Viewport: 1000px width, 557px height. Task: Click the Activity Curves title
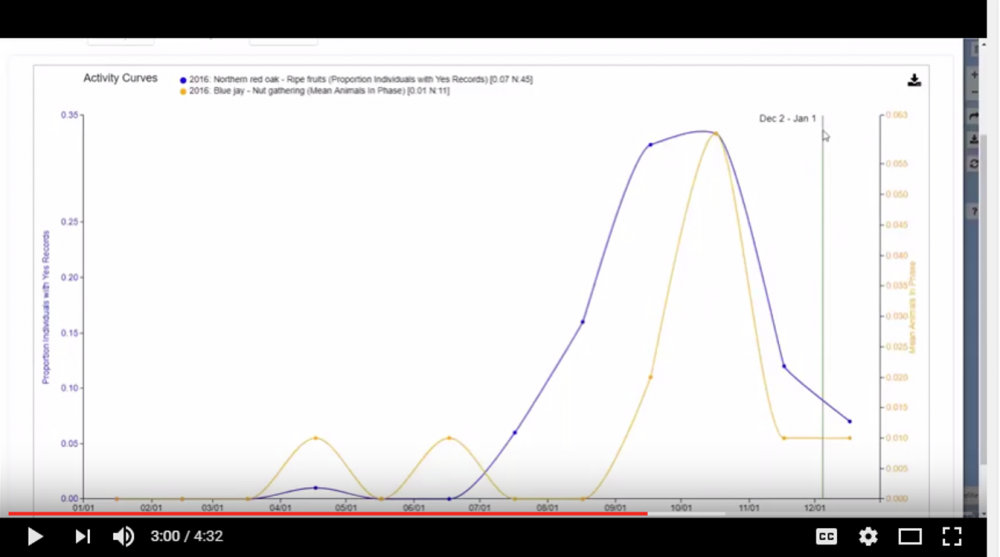coord(121,78)
